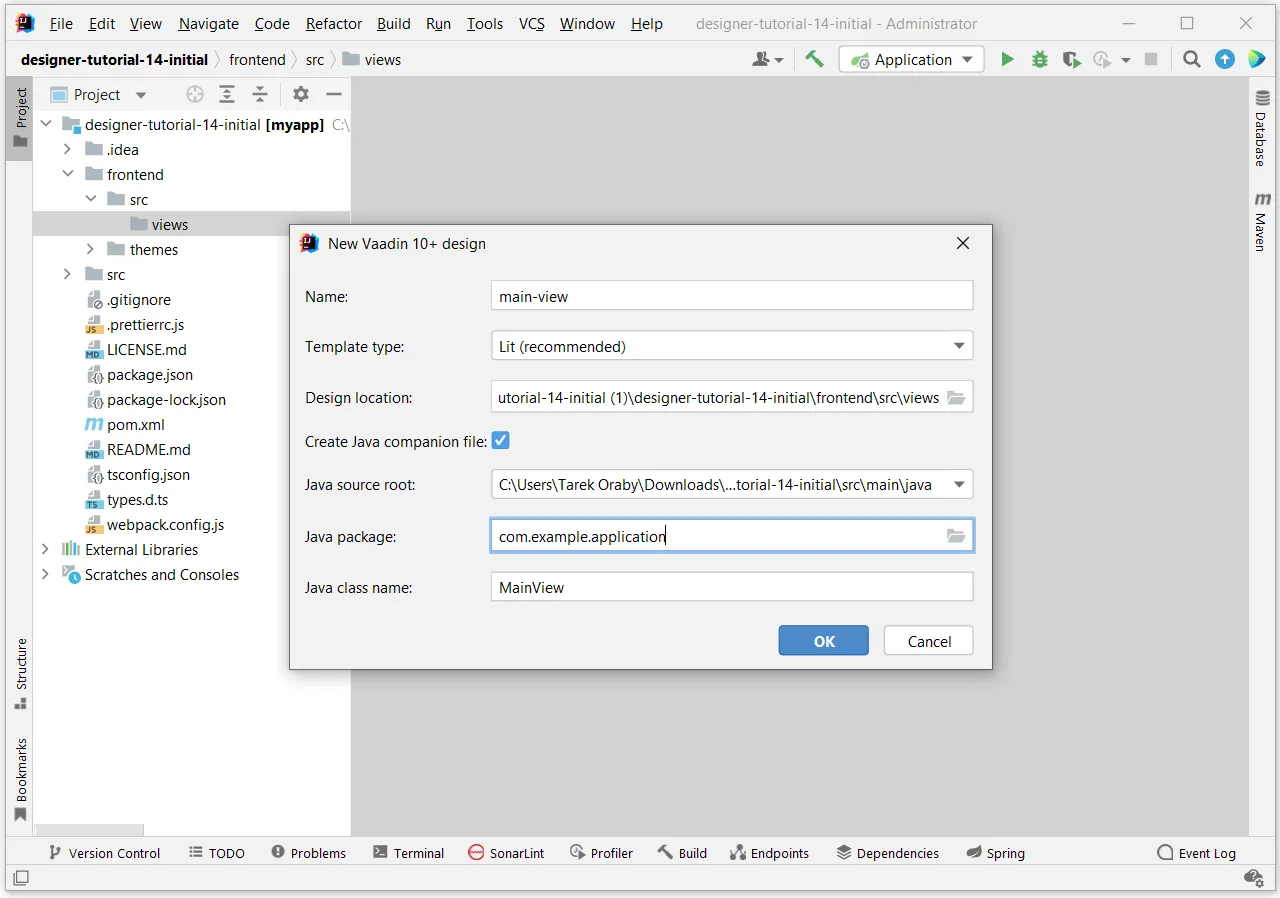The height and width of the screenshot is (898, 1280).
Task: Collapse the frontend folder
Action: tap(68, 173)
